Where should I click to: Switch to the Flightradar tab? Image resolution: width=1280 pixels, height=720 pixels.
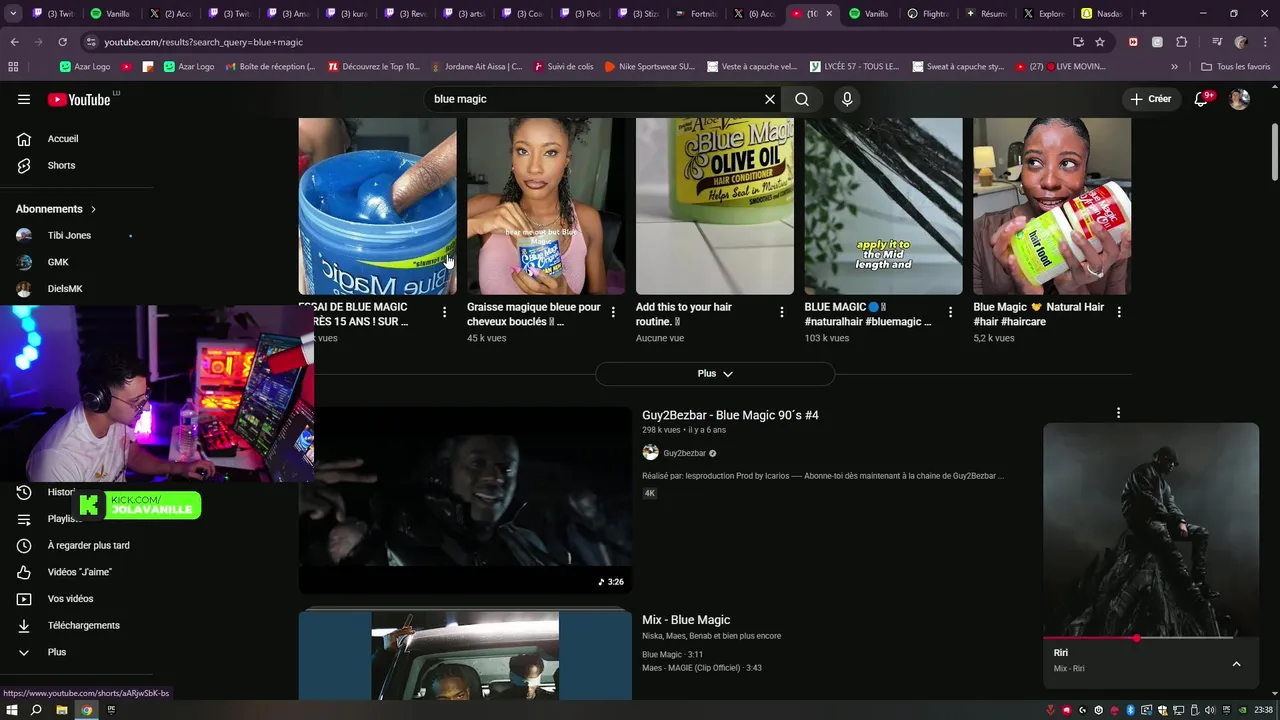click(x=928, y=14)
